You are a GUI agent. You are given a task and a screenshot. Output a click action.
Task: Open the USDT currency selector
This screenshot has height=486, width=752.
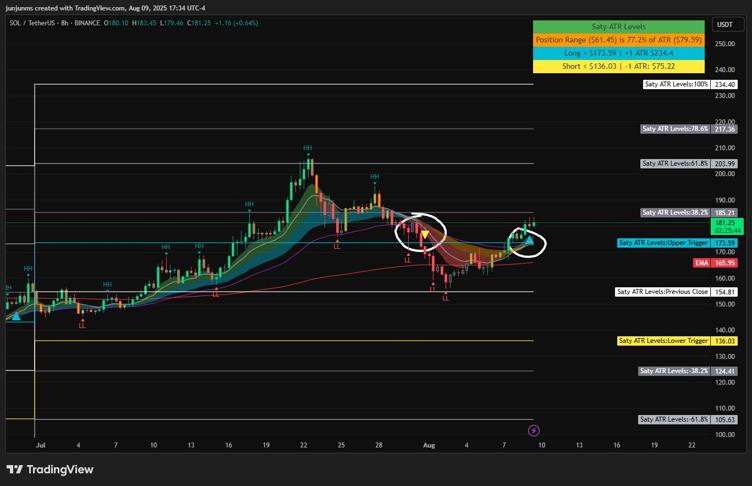click(724, 25)
